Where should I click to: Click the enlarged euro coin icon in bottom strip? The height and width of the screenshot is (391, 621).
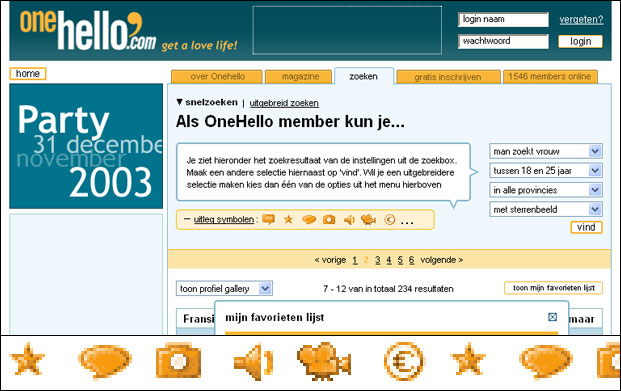[404, 361]
